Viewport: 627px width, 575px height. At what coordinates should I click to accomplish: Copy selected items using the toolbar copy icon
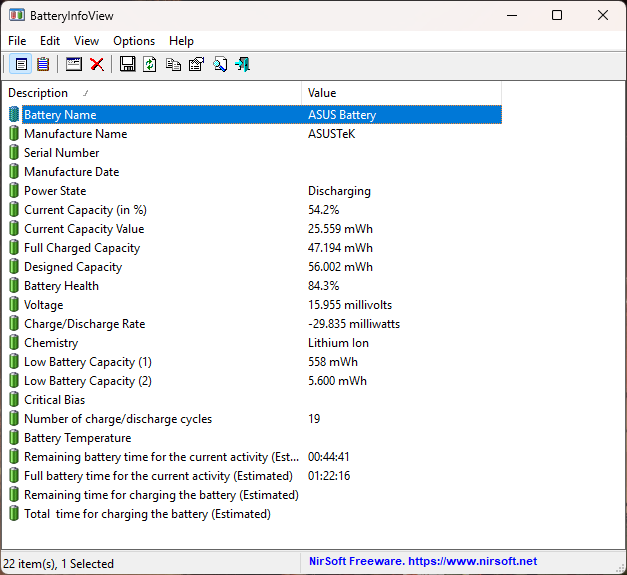[x=173, y=64]
